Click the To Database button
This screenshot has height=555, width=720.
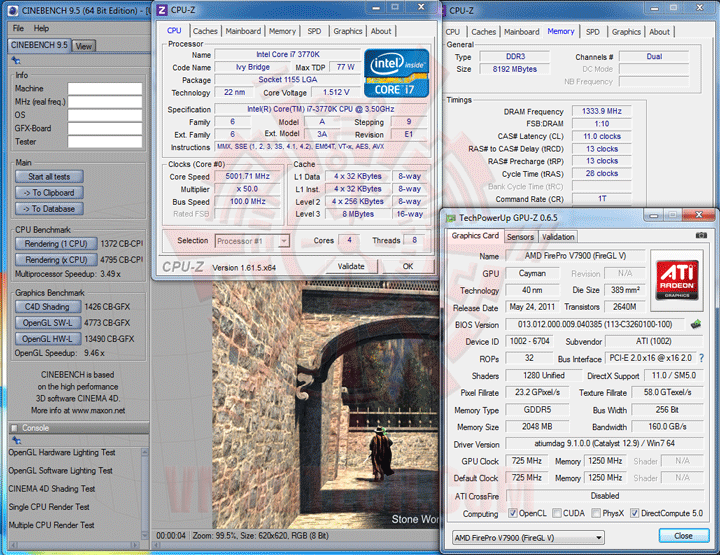tap(49, 209)
